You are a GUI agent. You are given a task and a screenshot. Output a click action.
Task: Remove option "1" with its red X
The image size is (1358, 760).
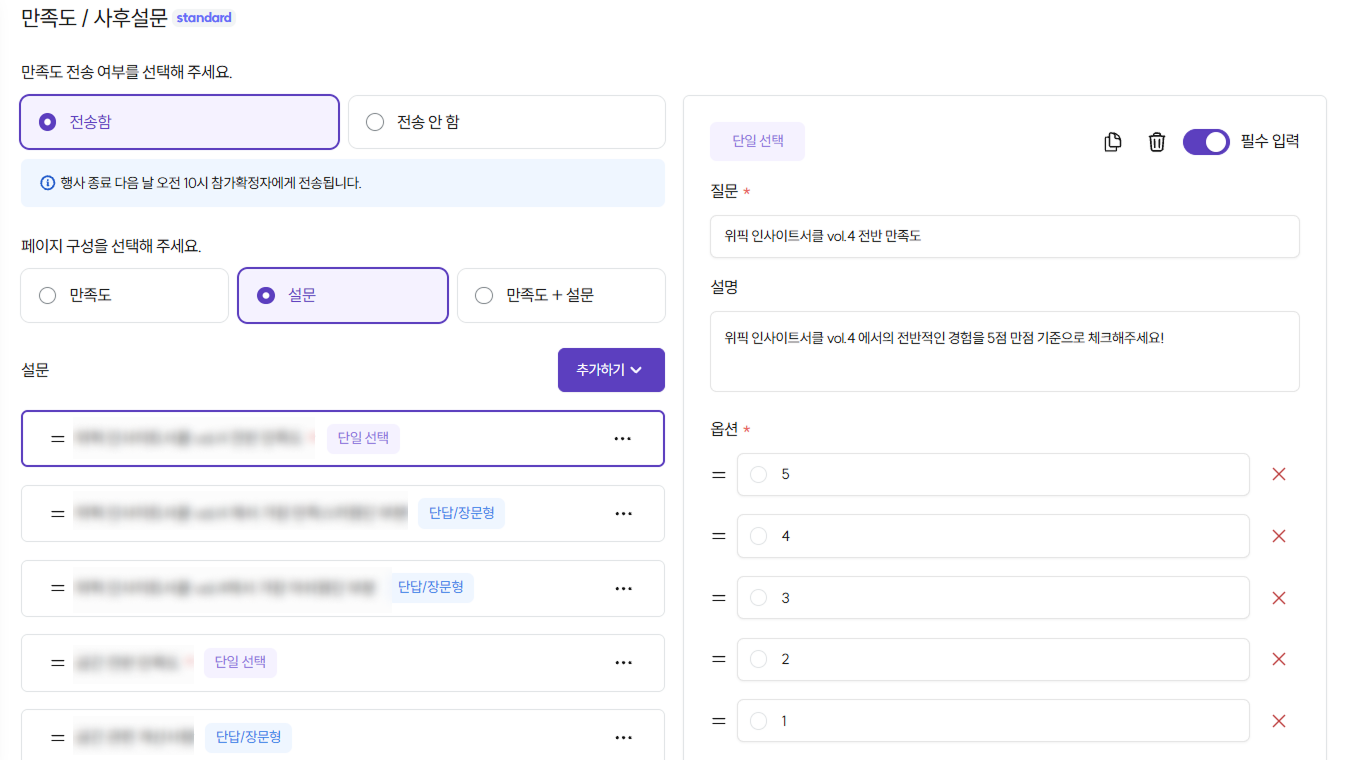(x=1279, y=720)
